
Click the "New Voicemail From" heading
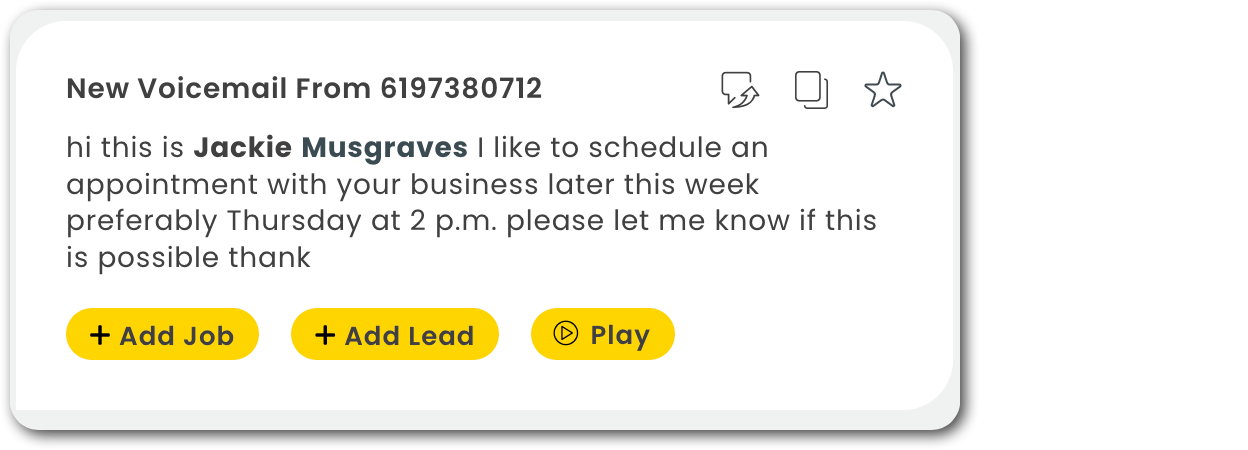coord(218,89)
